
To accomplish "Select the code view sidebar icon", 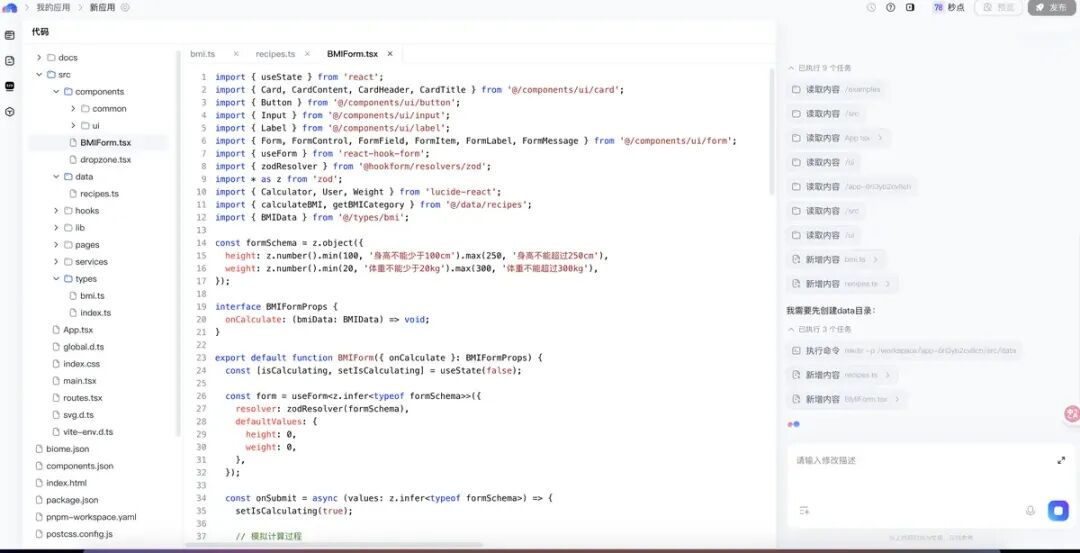I will click(x=10, y=86).
